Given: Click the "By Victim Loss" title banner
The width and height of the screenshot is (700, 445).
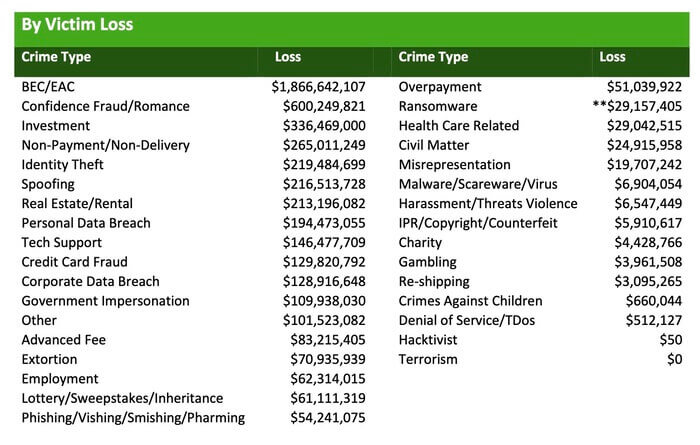Looking at the screenshot, I should [x=78, y=24].
